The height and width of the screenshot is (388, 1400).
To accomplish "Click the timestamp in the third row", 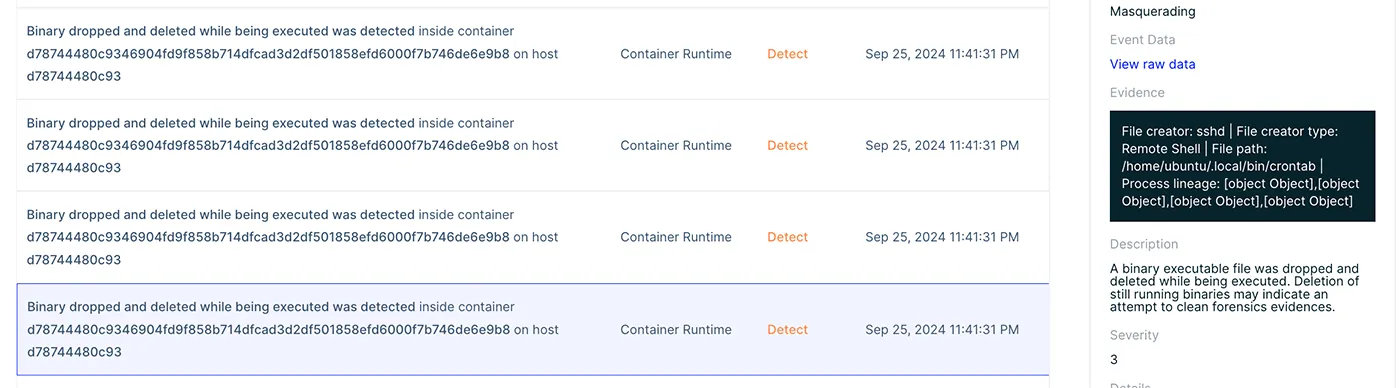I will point(942,237).
